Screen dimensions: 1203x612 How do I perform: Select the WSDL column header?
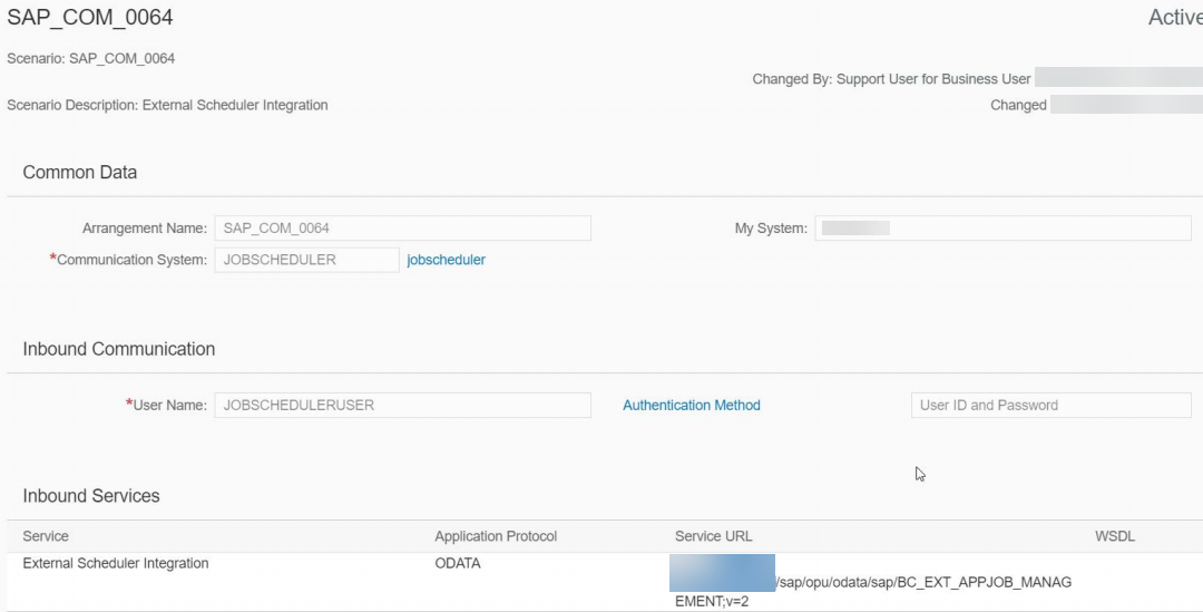(x=1115, y=536)
